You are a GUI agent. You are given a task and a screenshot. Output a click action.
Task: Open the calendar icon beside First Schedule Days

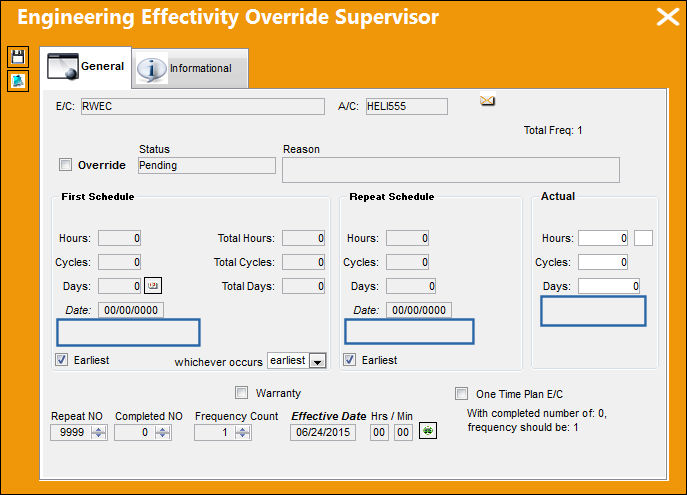153,286
